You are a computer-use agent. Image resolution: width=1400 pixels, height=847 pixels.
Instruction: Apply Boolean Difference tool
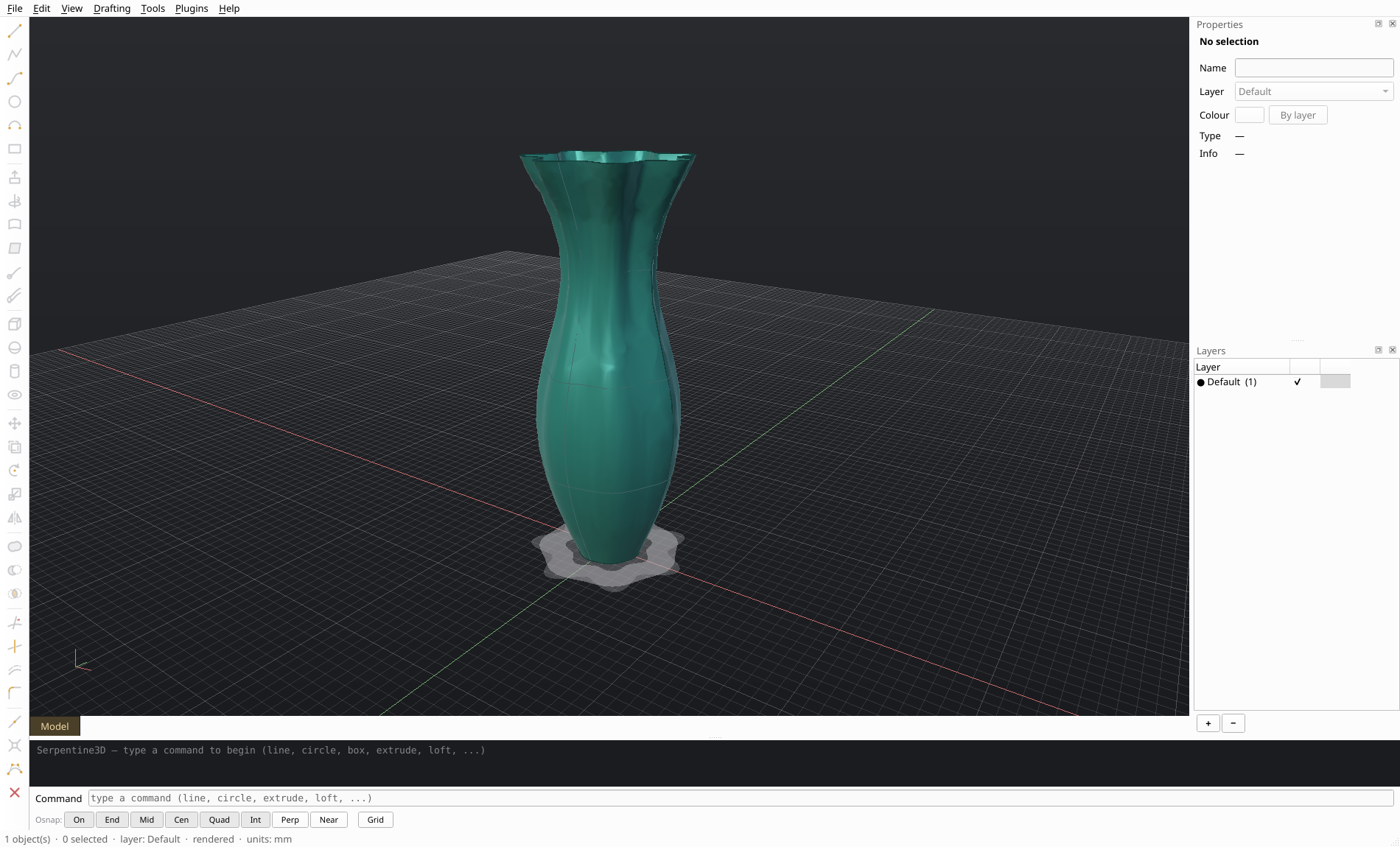point(15,570)
